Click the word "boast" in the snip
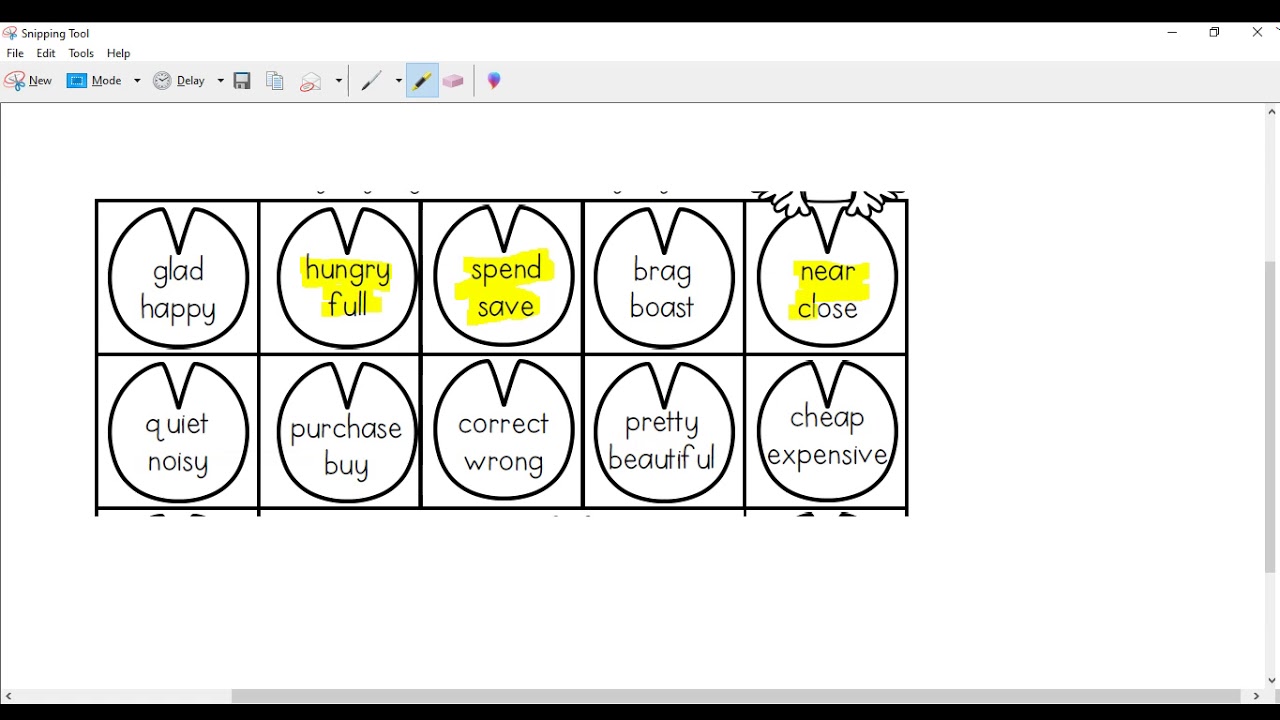Screen dimensions: 1280x720 [662, 307]
